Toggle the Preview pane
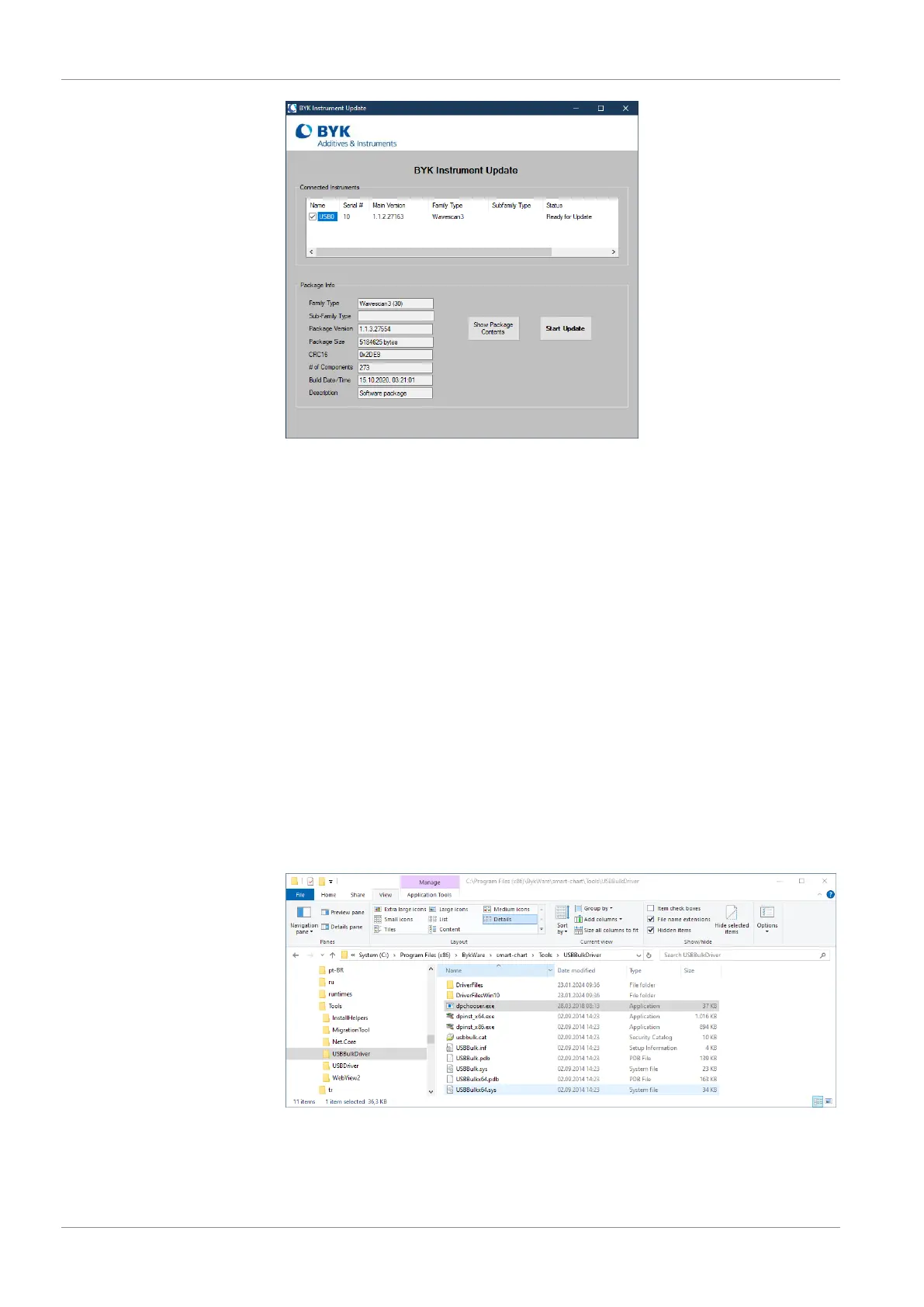 [343, 913]
